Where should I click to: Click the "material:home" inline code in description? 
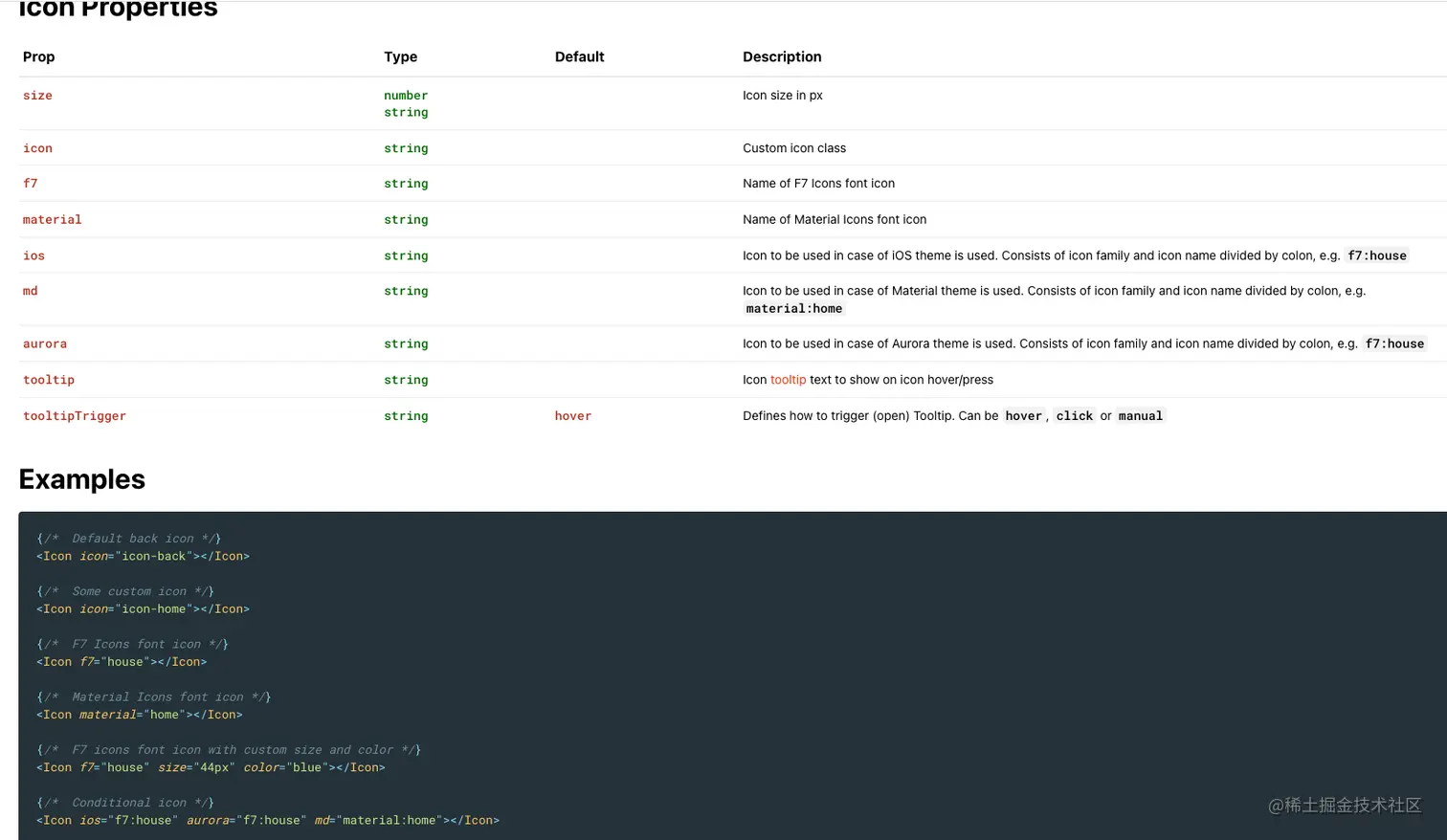(x=794, y=309)
